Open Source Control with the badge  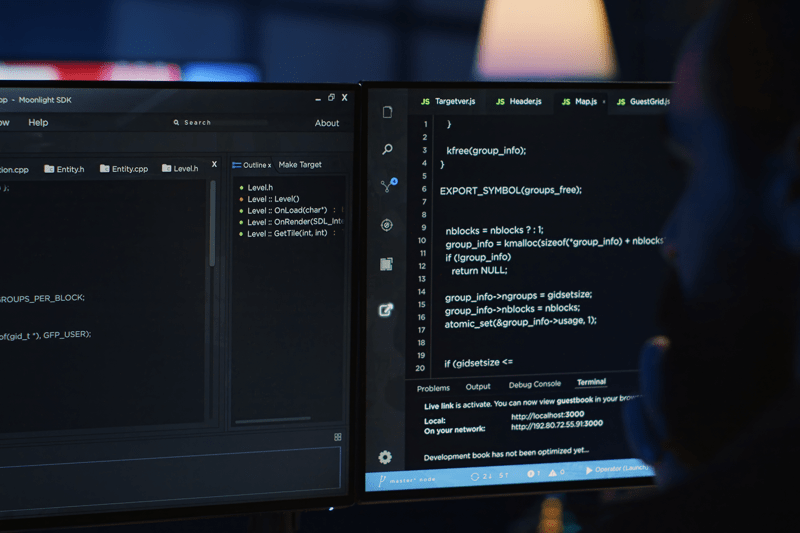pyautogui.click(x=387, y=187)
